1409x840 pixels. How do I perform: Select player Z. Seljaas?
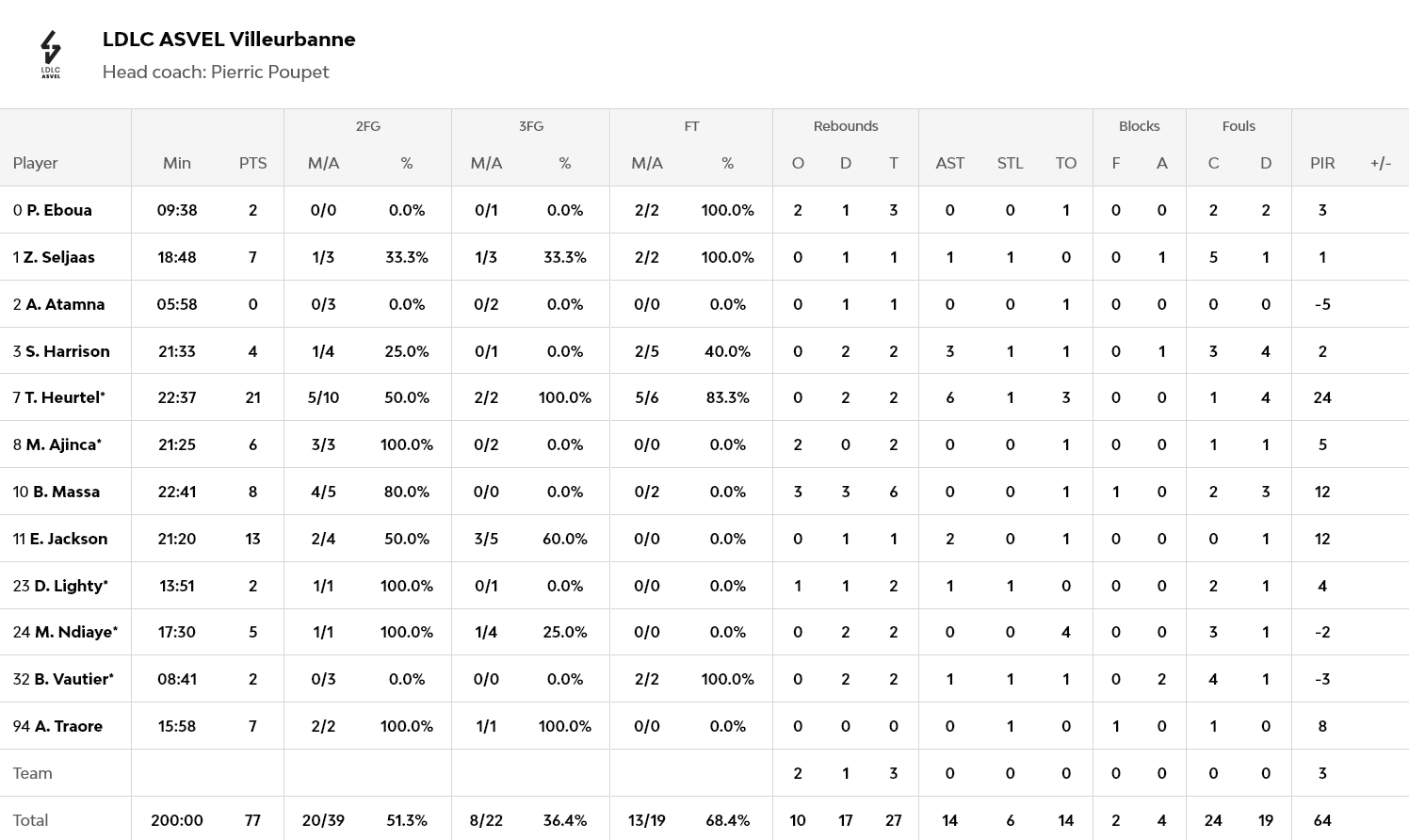[58, 257]
